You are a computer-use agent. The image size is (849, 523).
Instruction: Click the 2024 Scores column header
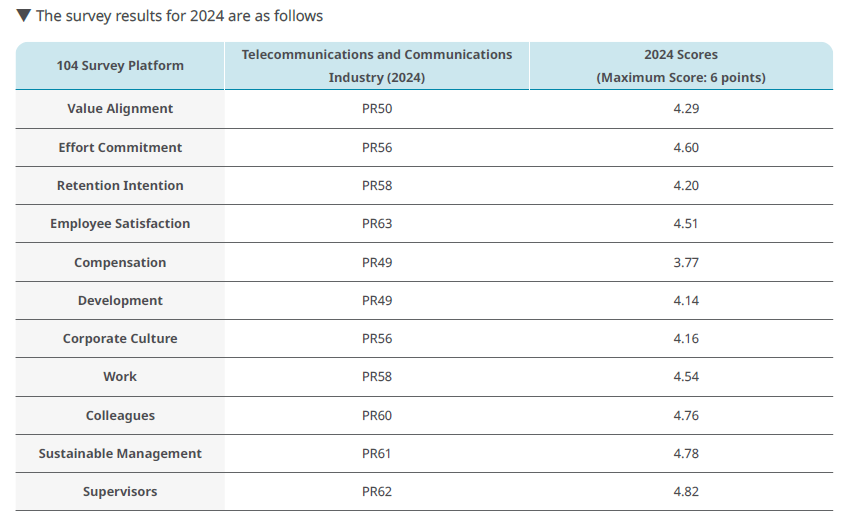tap(681, 66)
